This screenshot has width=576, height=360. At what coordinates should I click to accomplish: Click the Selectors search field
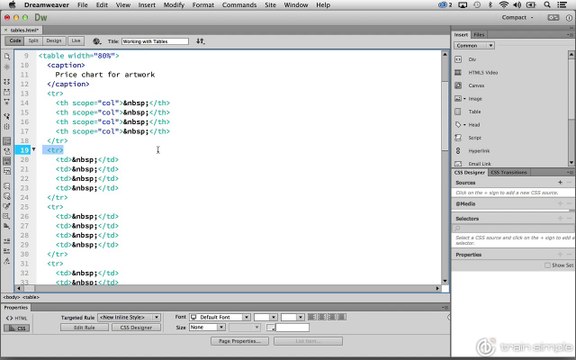click(512, 228)
